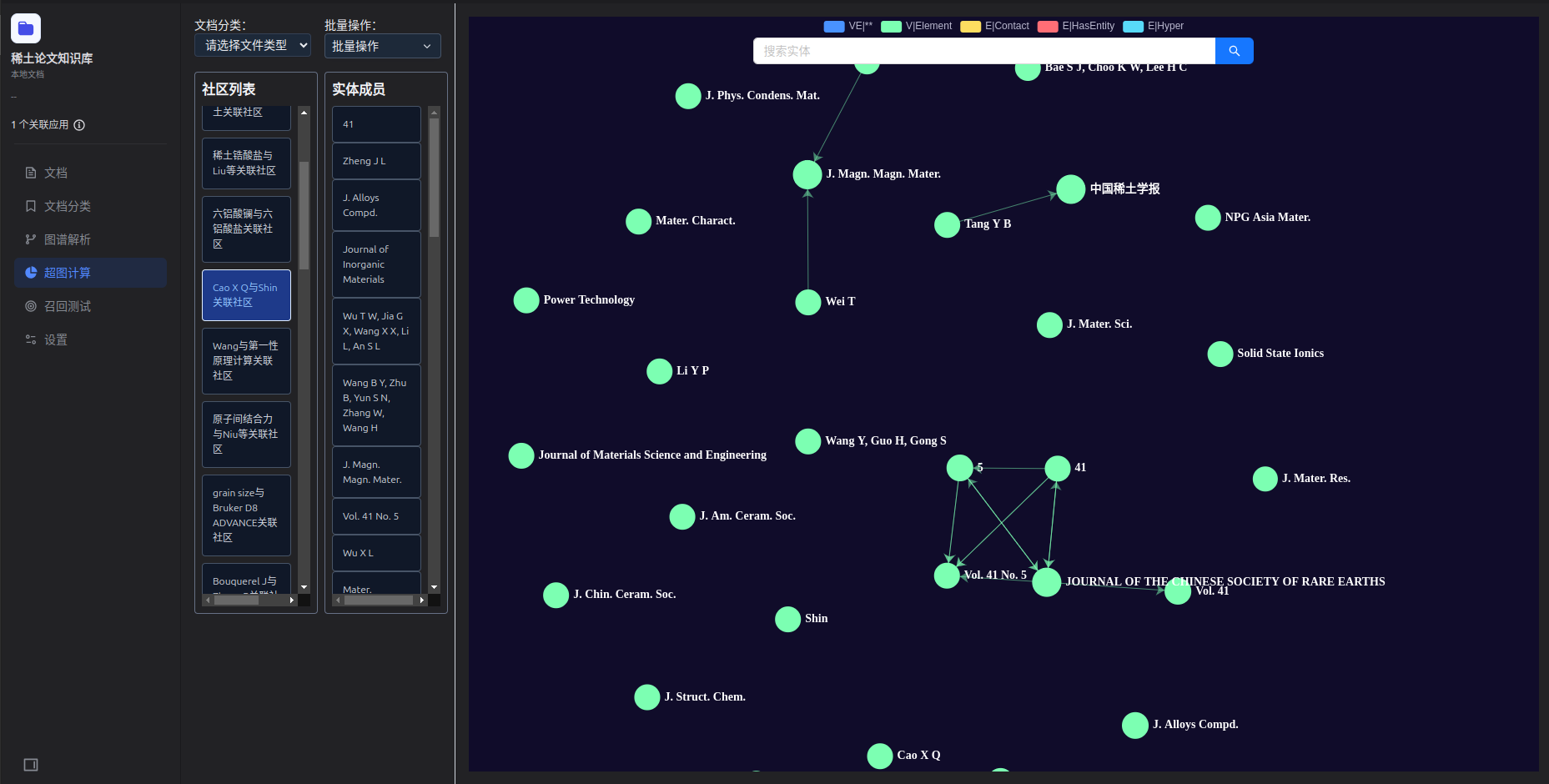The height and width of the screenshot is (784, 1549).
Task: Click the Cao X Q graph node
Action: 880,756
